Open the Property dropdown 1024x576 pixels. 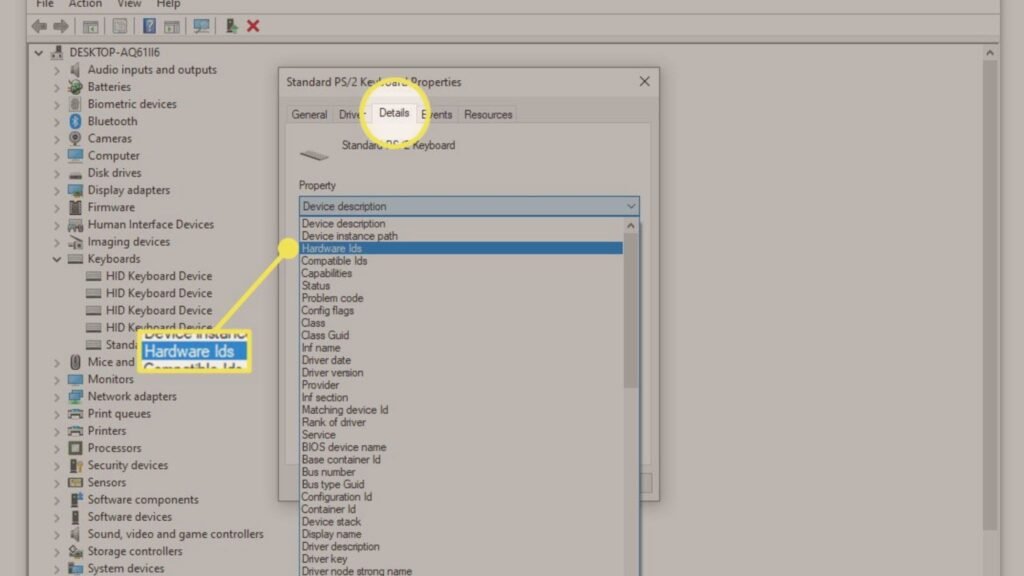click(x=630, y=205)
